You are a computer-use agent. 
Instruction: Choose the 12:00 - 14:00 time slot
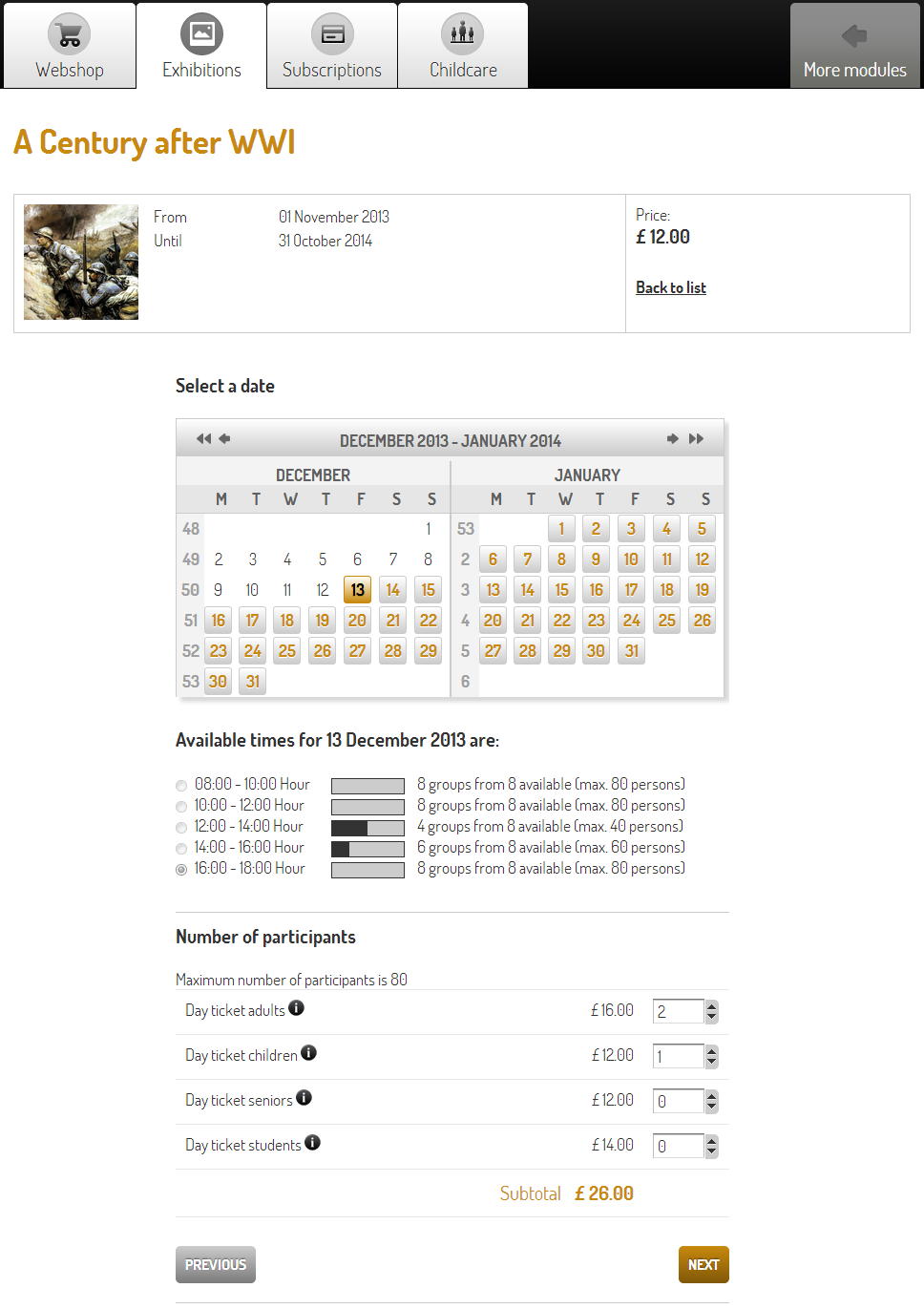181,828
